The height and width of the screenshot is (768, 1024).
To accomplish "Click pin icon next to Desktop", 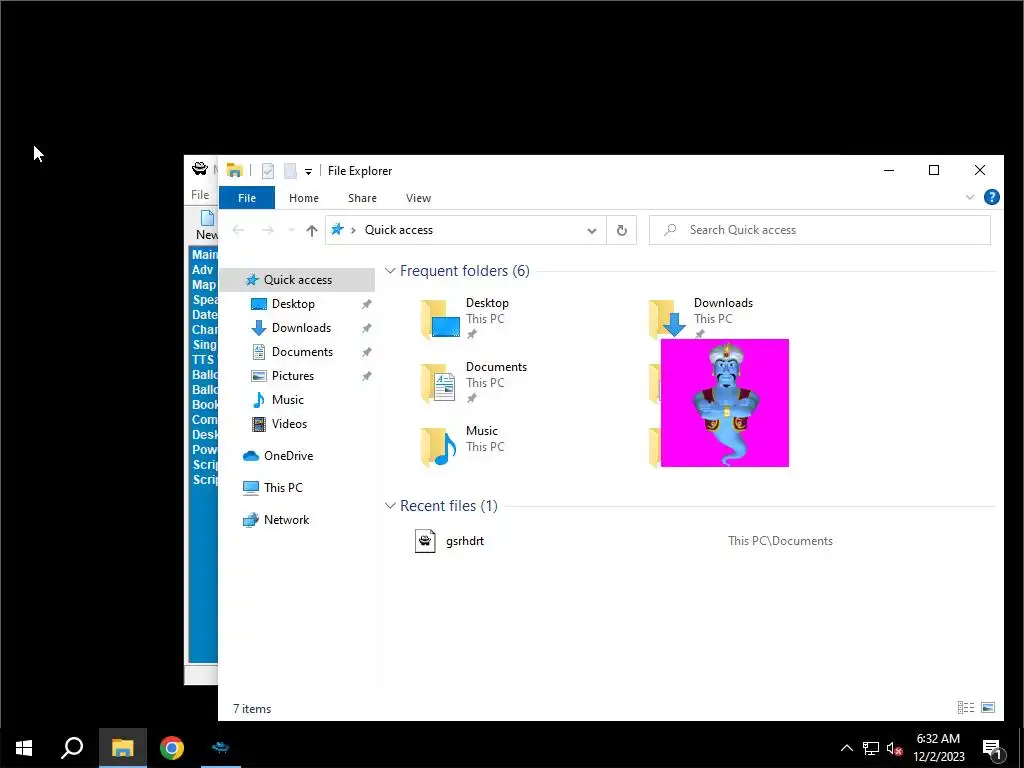I will 366,304.
